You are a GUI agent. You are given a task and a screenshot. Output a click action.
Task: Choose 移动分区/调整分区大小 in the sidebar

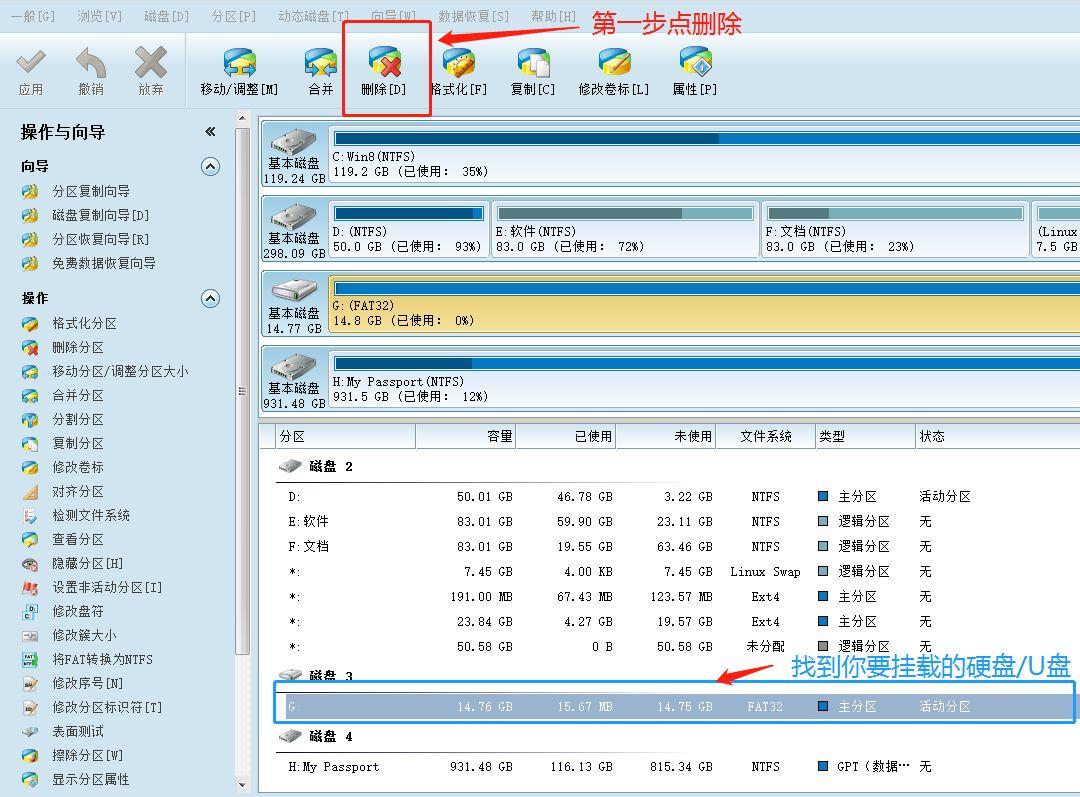120,371
